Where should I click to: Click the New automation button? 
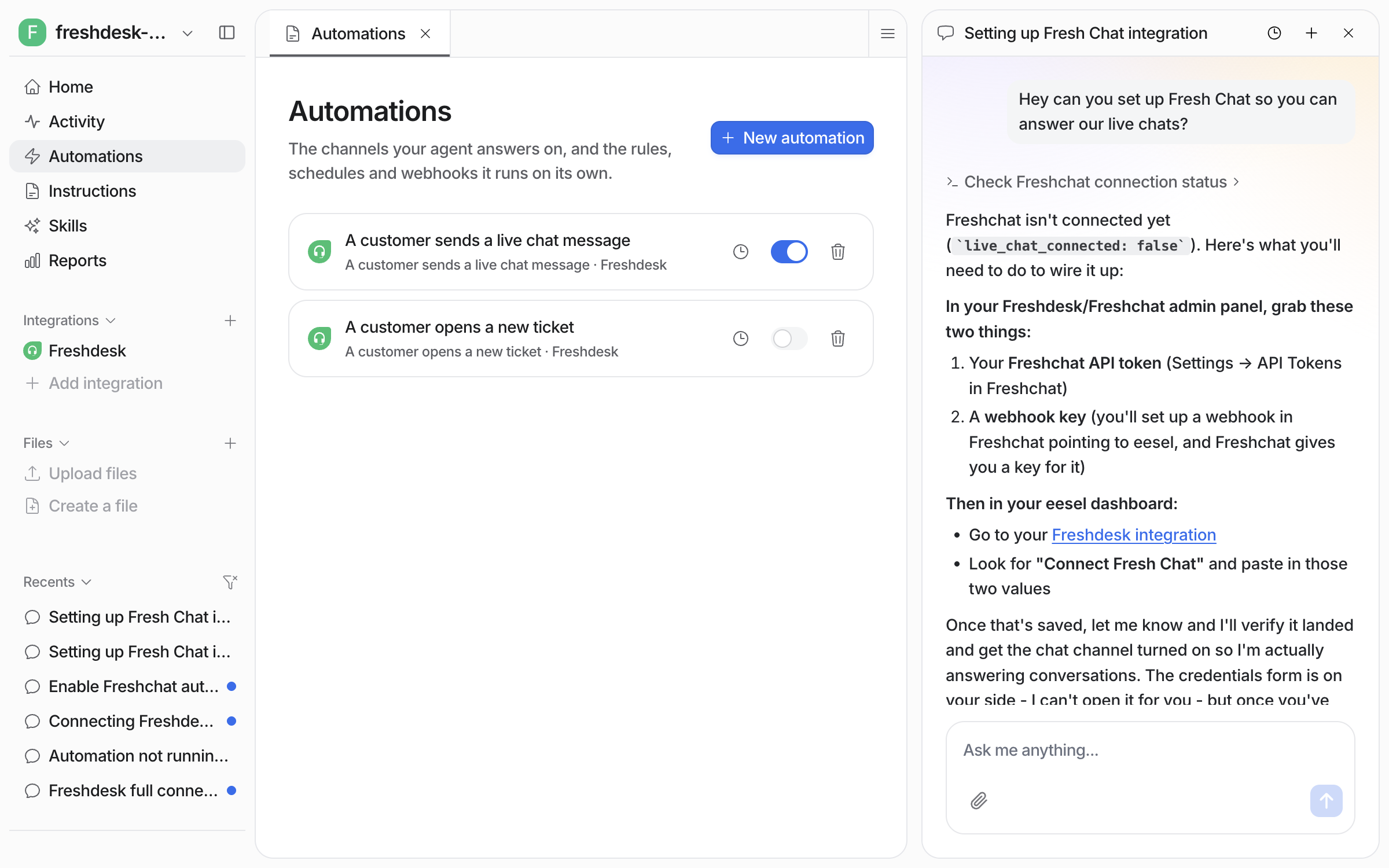click(x=792, y=138)
